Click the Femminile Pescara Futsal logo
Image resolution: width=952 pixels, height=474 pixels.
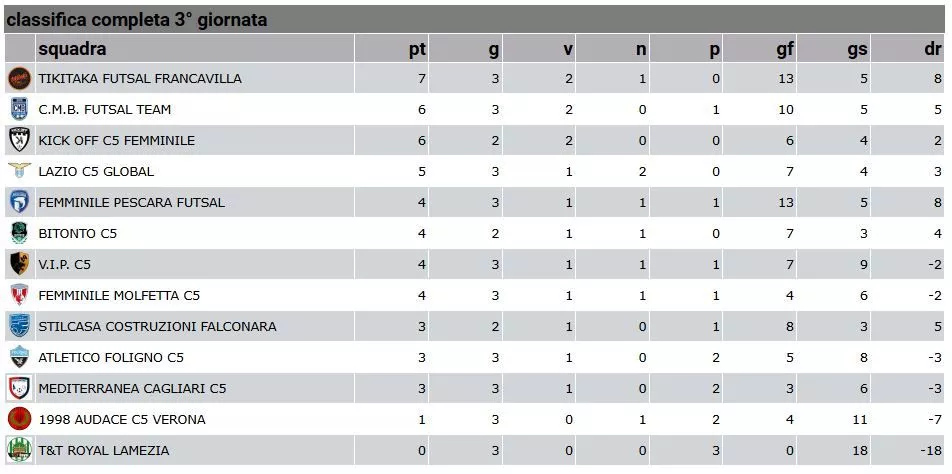[x=19, y=202]
